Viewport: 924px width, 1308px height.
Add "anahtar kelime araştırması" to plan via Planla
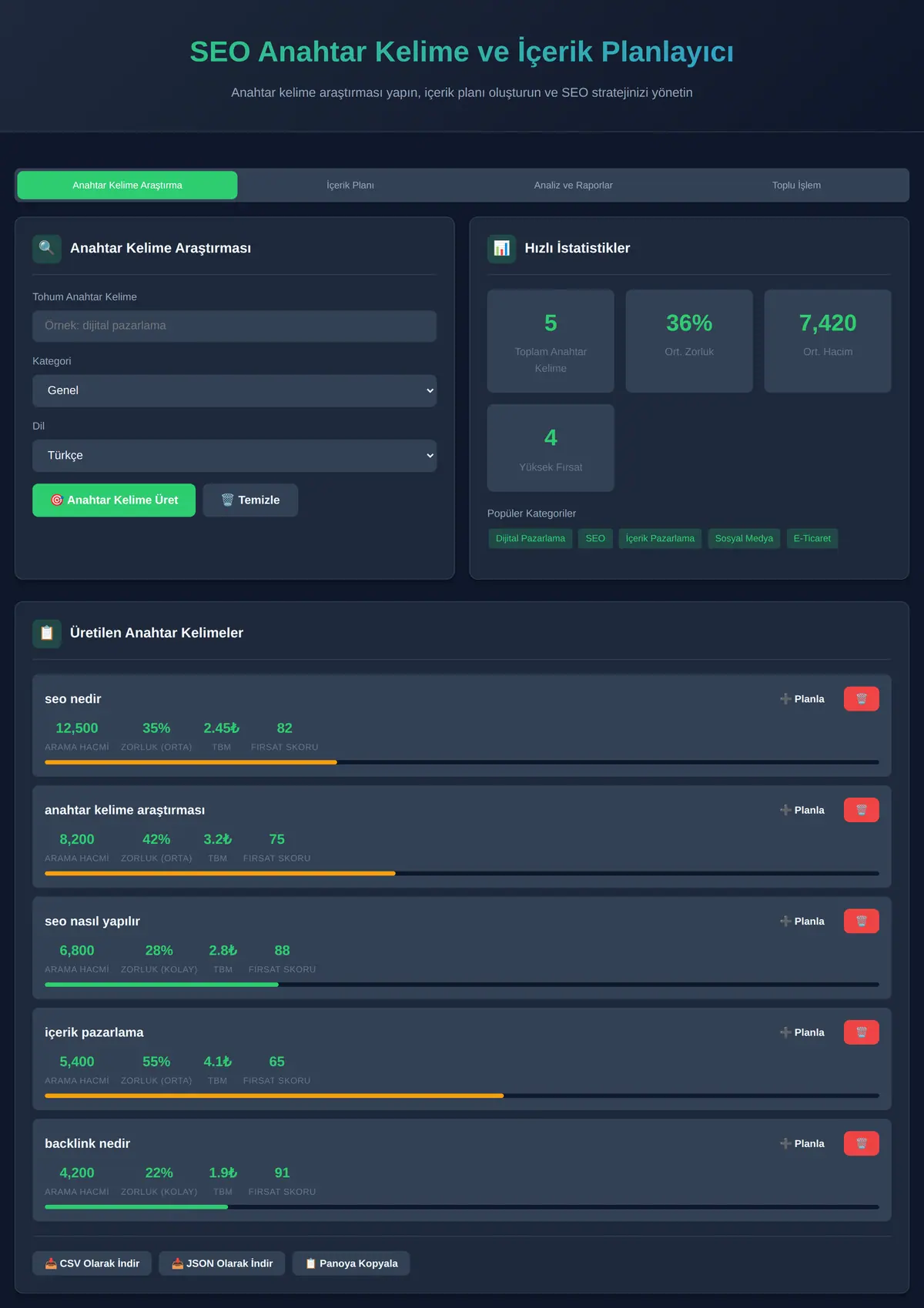point(802,810)
